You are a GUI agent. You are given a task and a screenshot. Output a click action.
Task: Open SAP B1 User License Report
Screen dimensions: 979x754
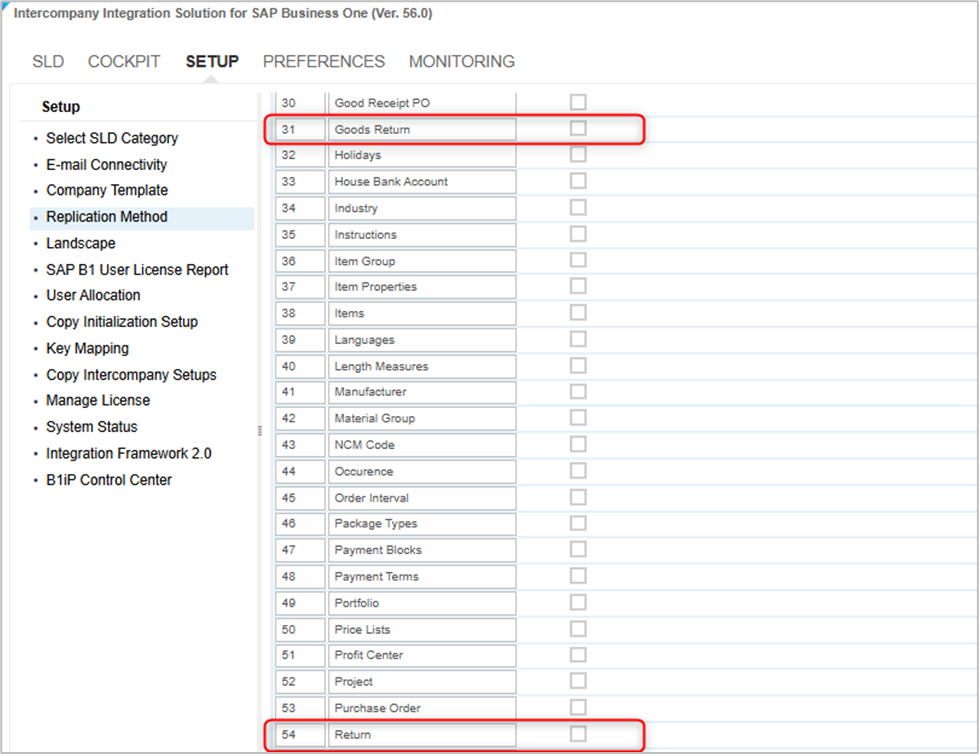(137, 270)
